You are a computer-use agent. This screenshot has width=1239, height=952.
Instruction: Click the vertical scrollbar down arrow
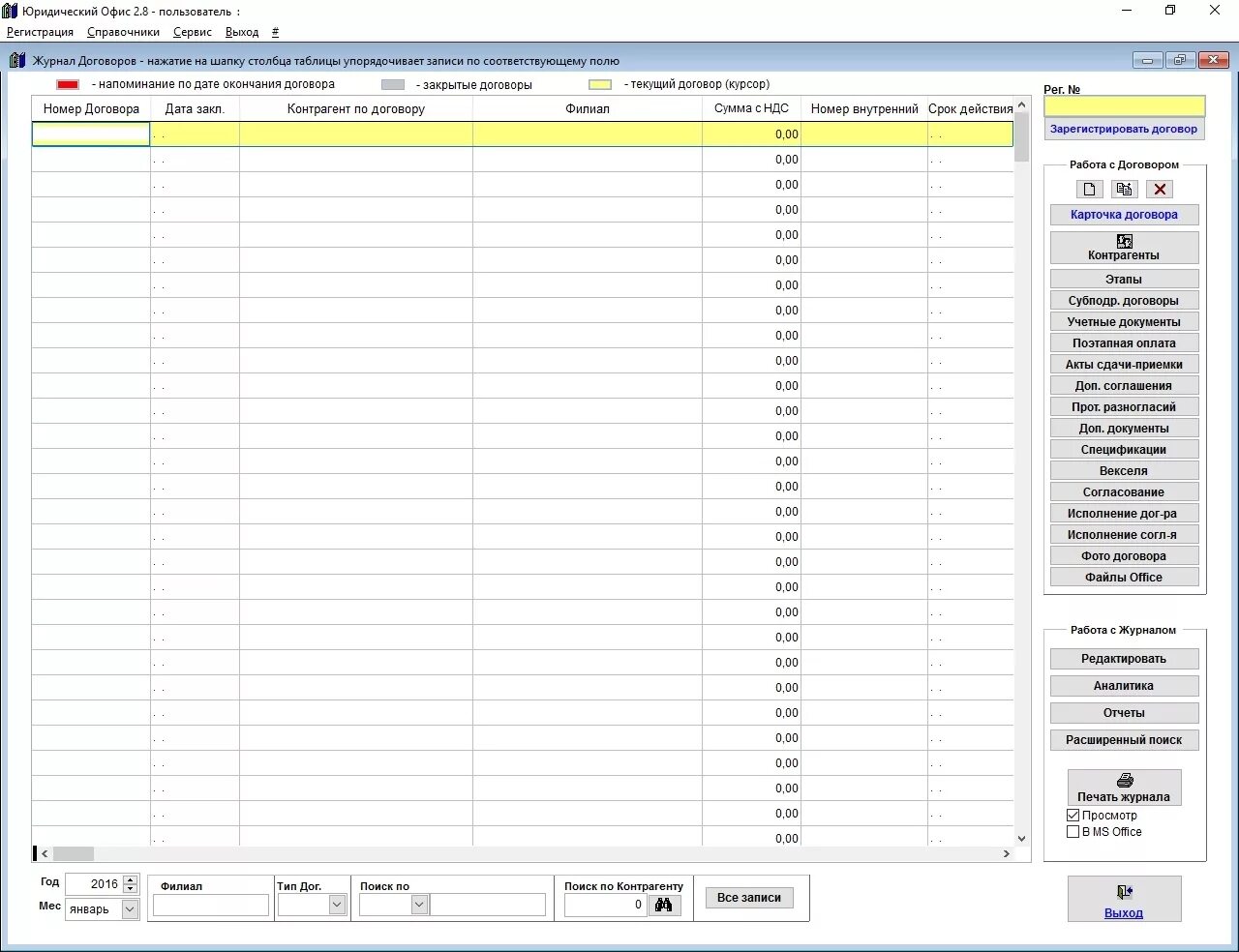(1022, 839)
